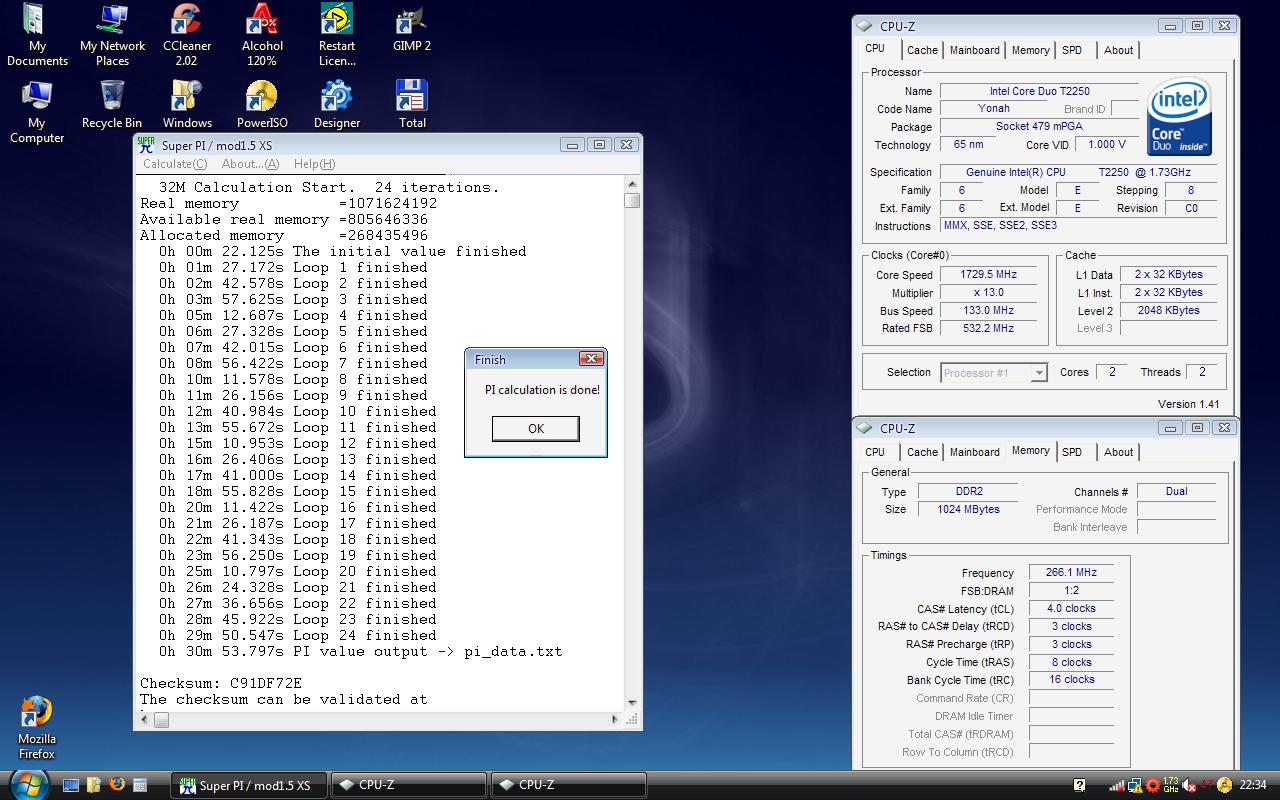Click the gold disc tray icon
The image size is (1280, 800).
1225,785
